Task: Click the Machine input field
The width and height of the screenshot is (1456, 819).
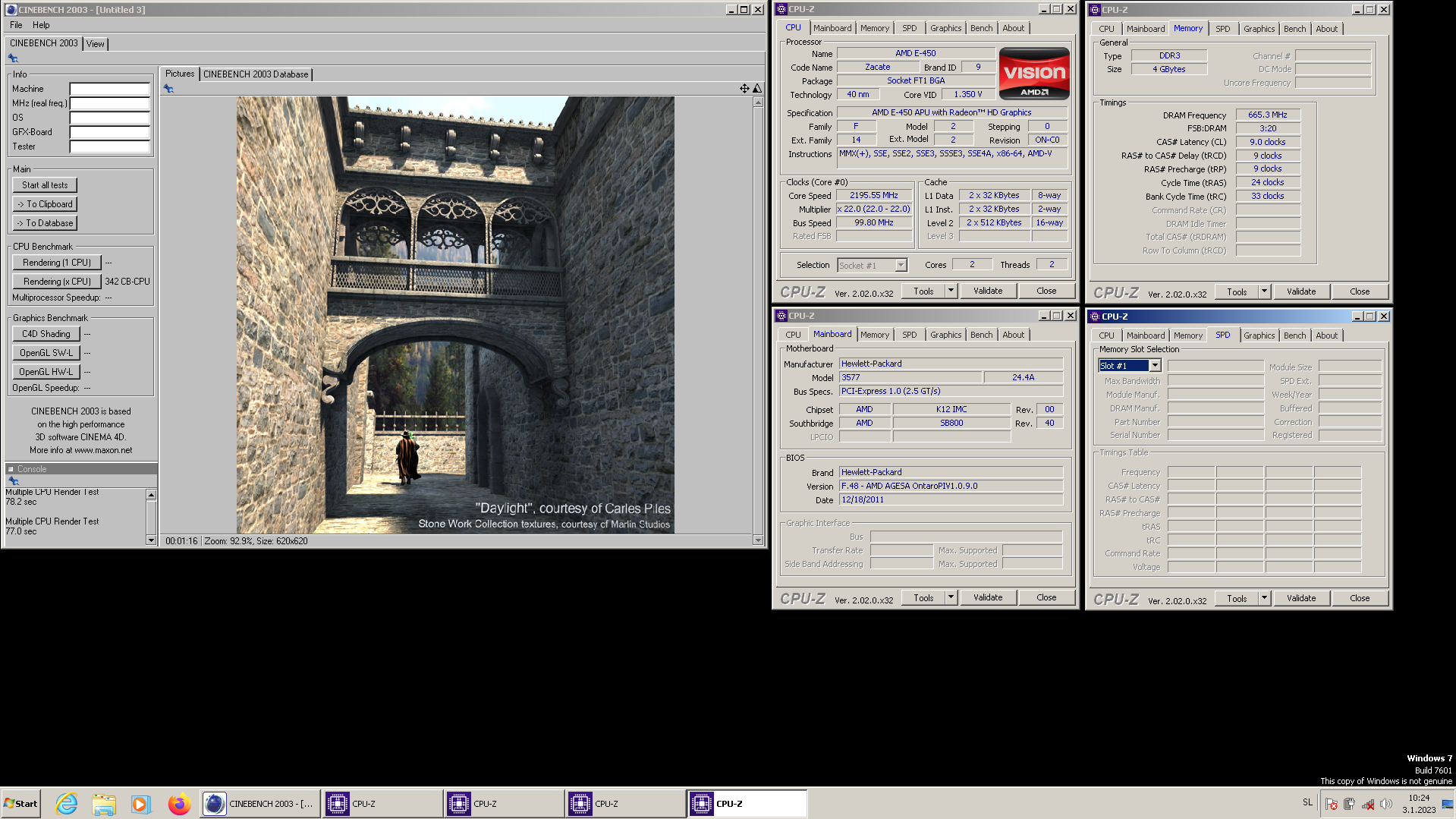Action: [x=110, y=89]
